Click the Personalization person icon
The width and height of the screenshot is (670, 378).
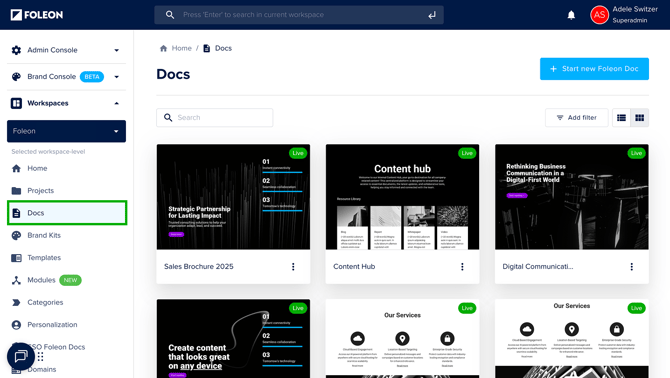[x=16, y=325]
